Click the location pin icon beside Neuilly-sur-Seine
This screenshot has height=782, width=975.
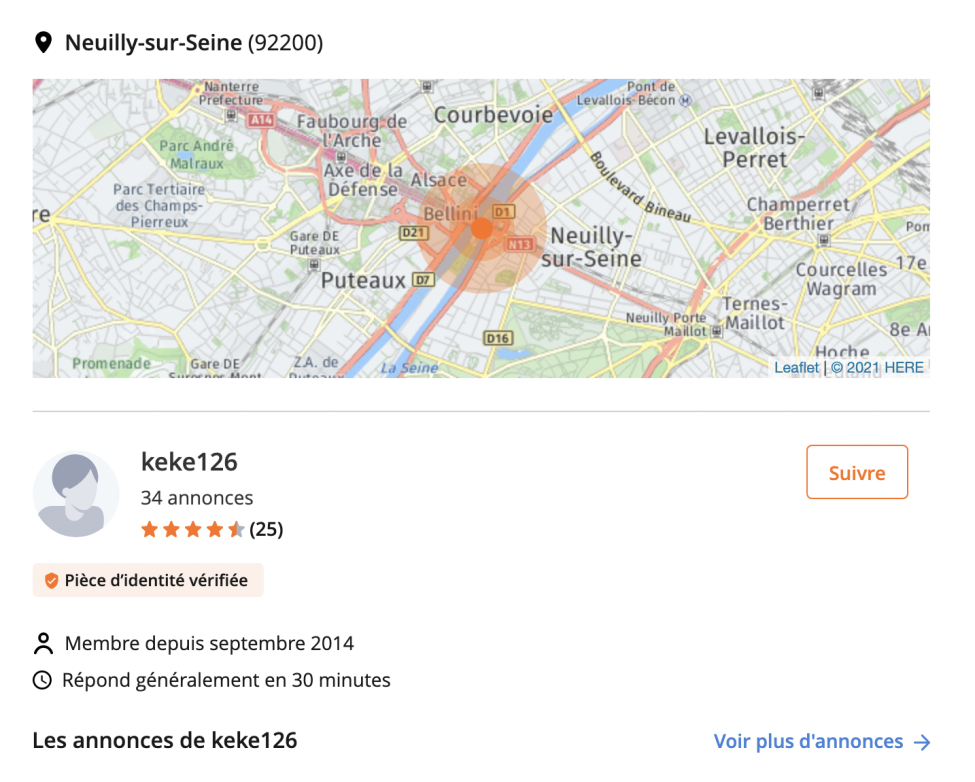[x=43, y=43]
